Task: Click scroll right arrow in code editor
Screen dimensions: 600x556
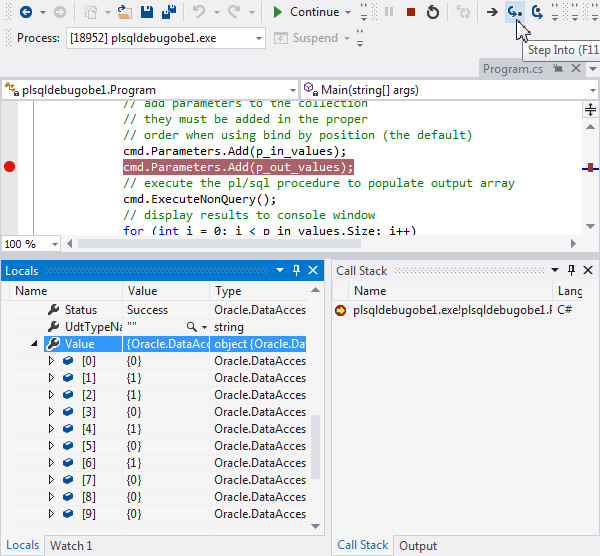Action: coord(573,244)
